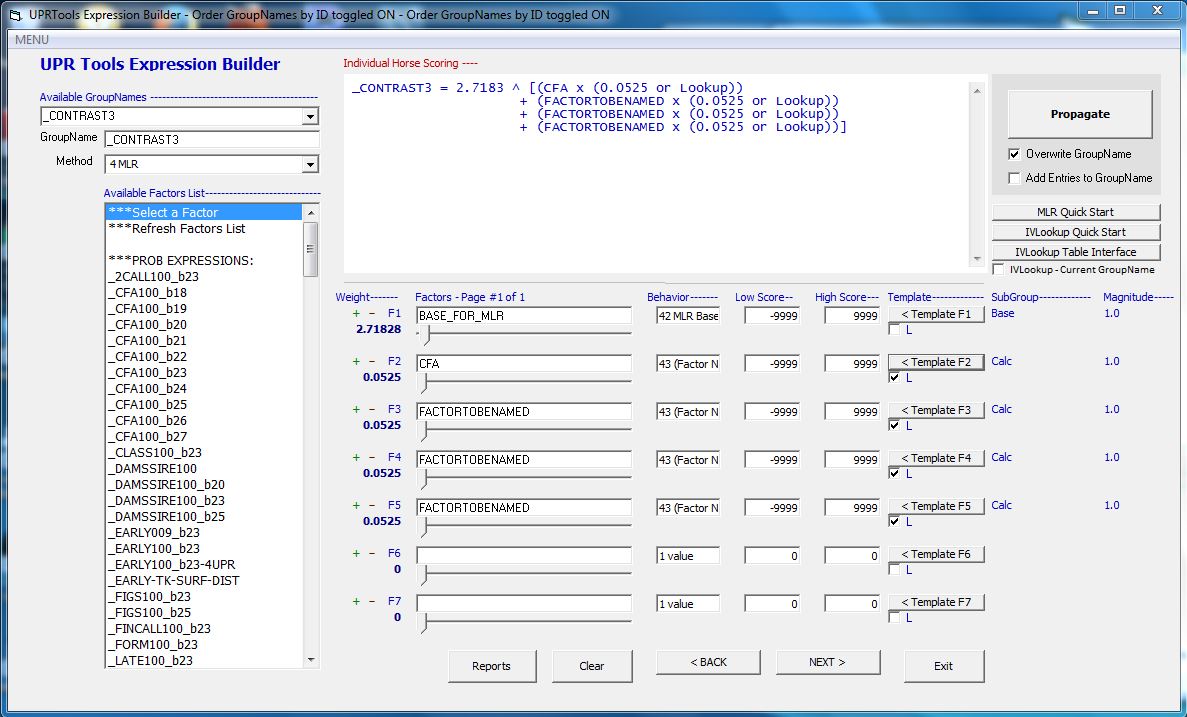Go to previous page with BACK button
Image resolution: width=1187 pixels, height=717 pixels.
pos(708,662)
